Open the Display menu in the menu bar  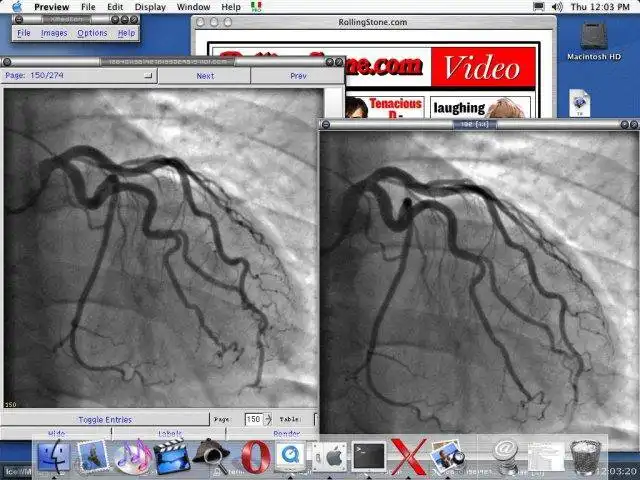pyautogui.click(x=150, y=7)
